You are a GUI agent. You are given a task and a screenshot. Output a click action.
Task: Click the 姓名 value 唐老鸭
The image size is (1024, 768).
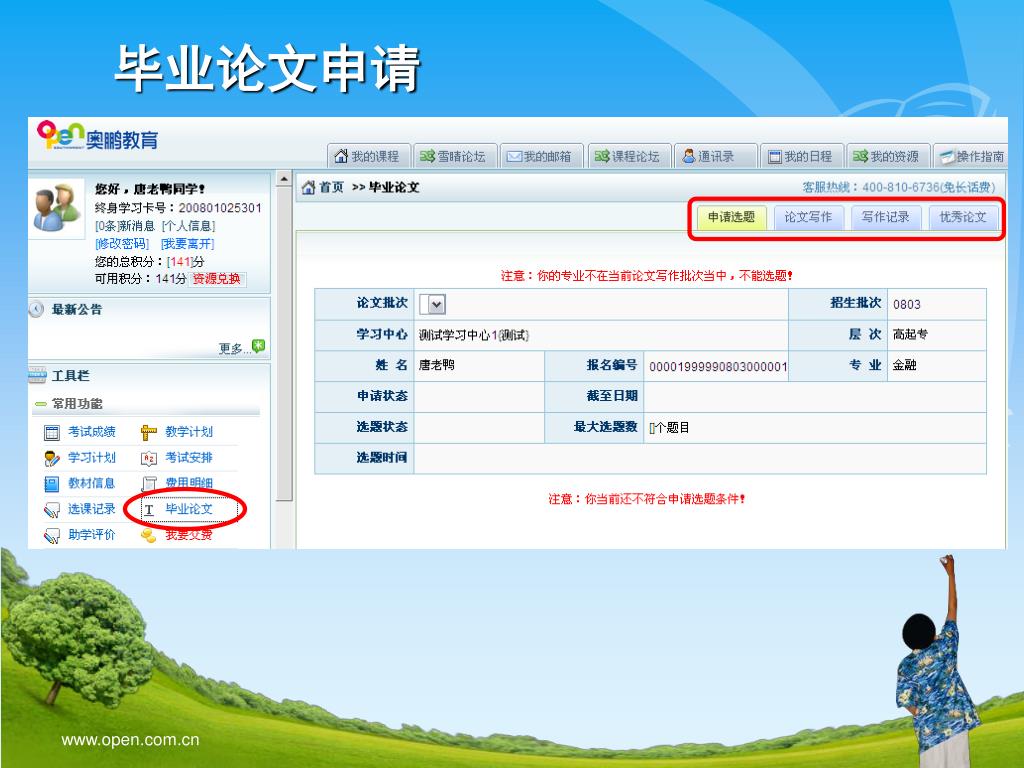tap(436, 365)
